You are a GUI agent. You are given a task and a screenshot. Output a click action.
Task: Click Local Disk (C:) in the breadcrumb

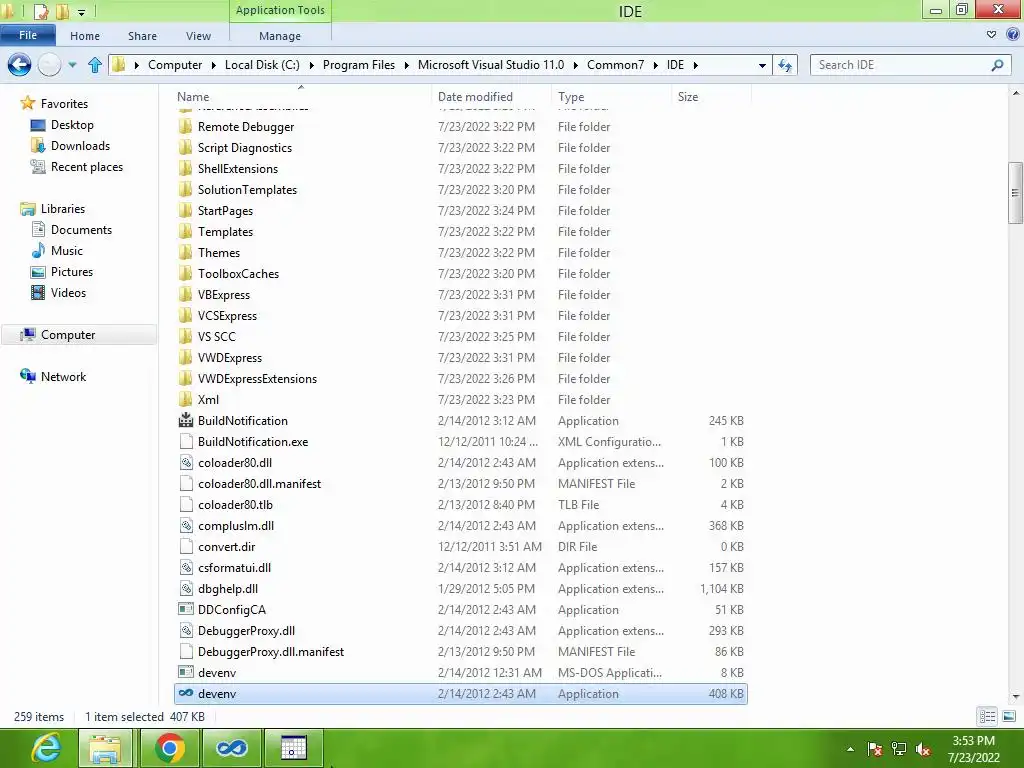pos(262,65)
